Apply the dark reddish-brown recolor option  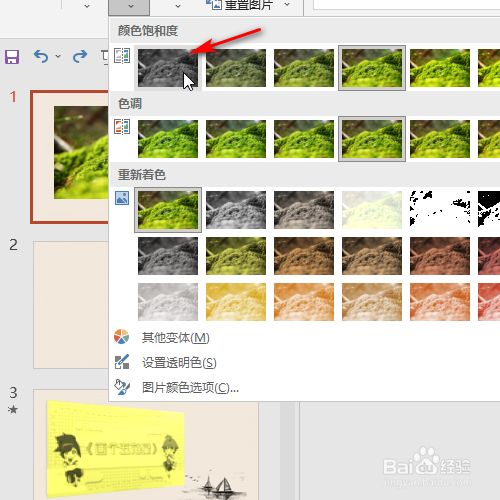pos(440,256)
